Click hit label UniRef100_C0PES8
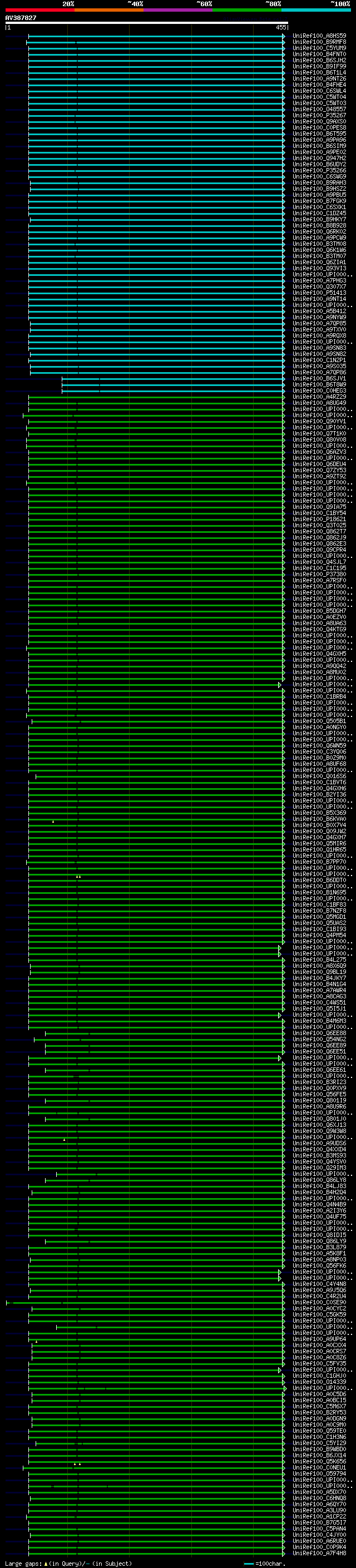The width and height of the screenshot is (356, 1568). [x=319, y=128]
